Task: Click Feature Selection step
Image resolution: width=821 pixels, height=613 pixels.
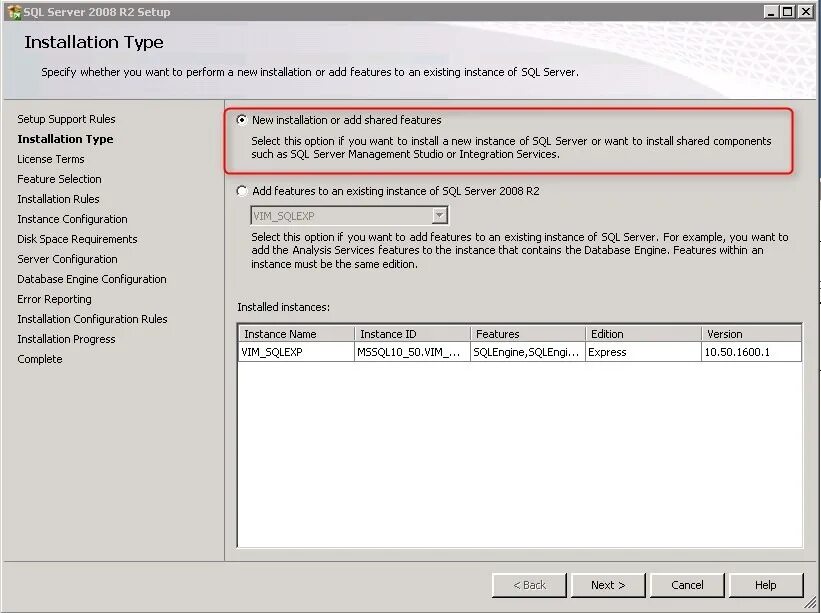Action: 59,179
